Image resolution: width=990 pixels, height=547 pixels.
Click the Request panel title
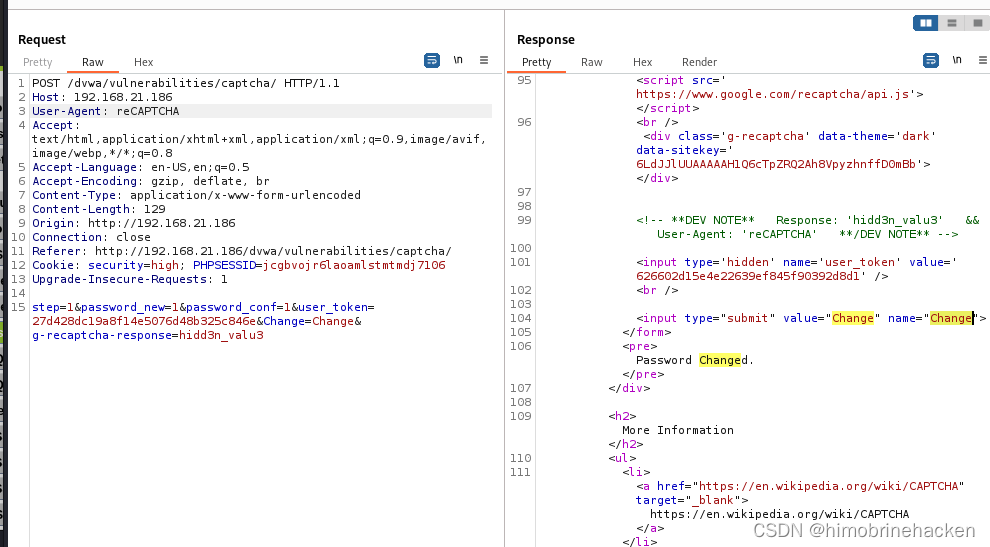pos(42,40)
